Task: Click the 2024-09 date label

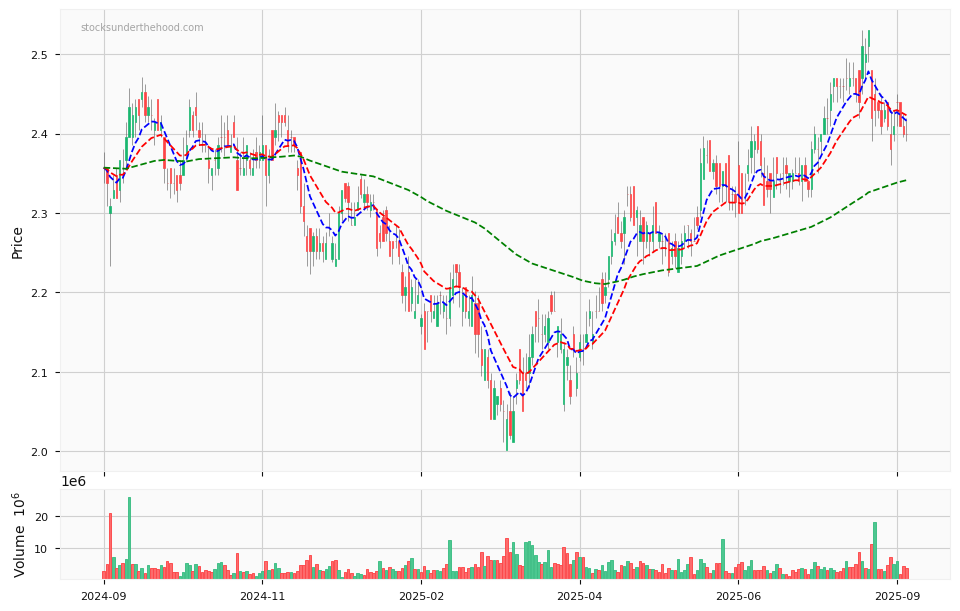Action: click(103, 595)
